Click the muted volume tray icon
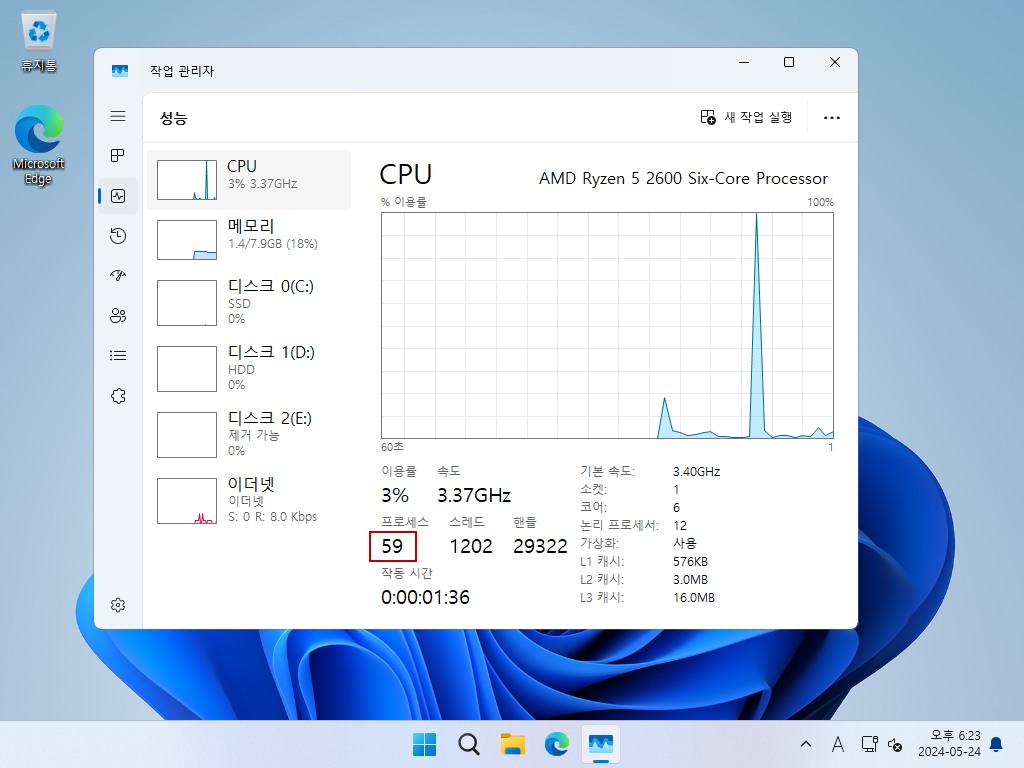This screenshot has width=1024, height=768. pos(895,744)
